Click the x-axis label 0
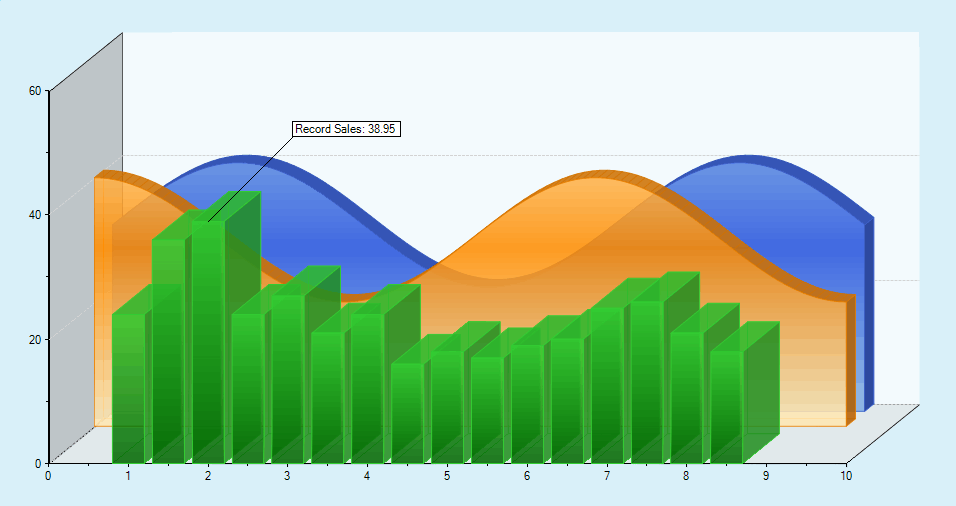956x506 pixels. [x=48, y=476]
